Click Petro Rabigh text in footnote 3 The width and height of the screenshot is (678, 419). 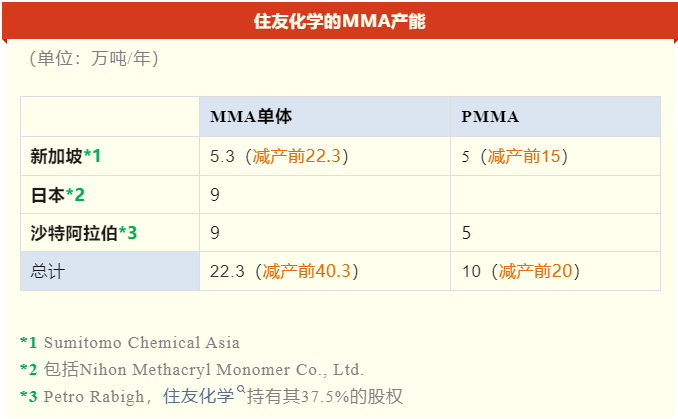click(94, 397)
